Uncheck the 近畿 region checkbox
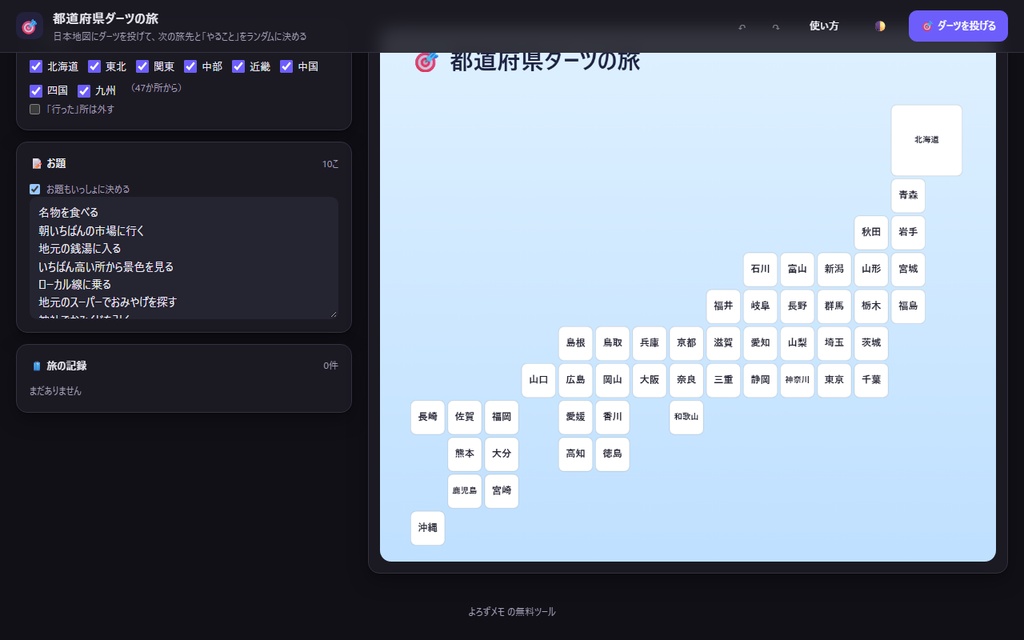This screenshot has height=640, width=1024. click(238, 66)
